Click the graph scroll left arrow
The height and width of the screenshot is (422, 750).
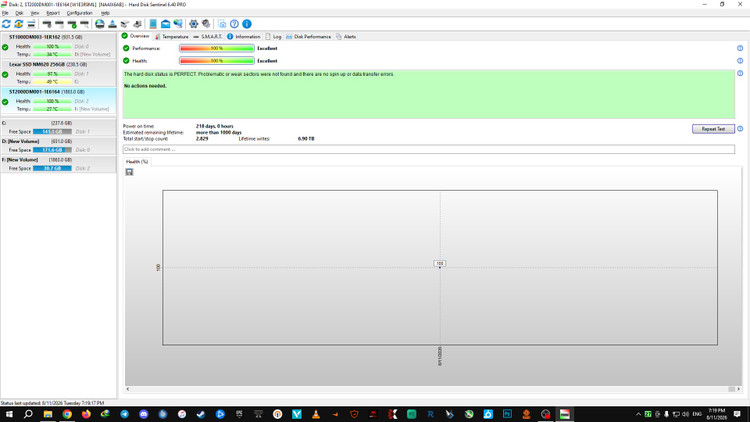(128, 389)
